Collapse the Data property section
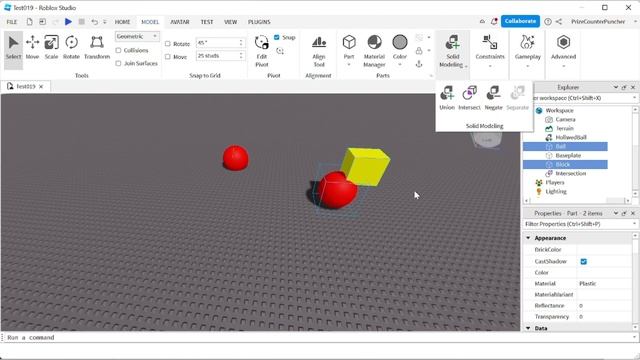The height and width of the screenshot is (360, 640). [x=528, y=328]
